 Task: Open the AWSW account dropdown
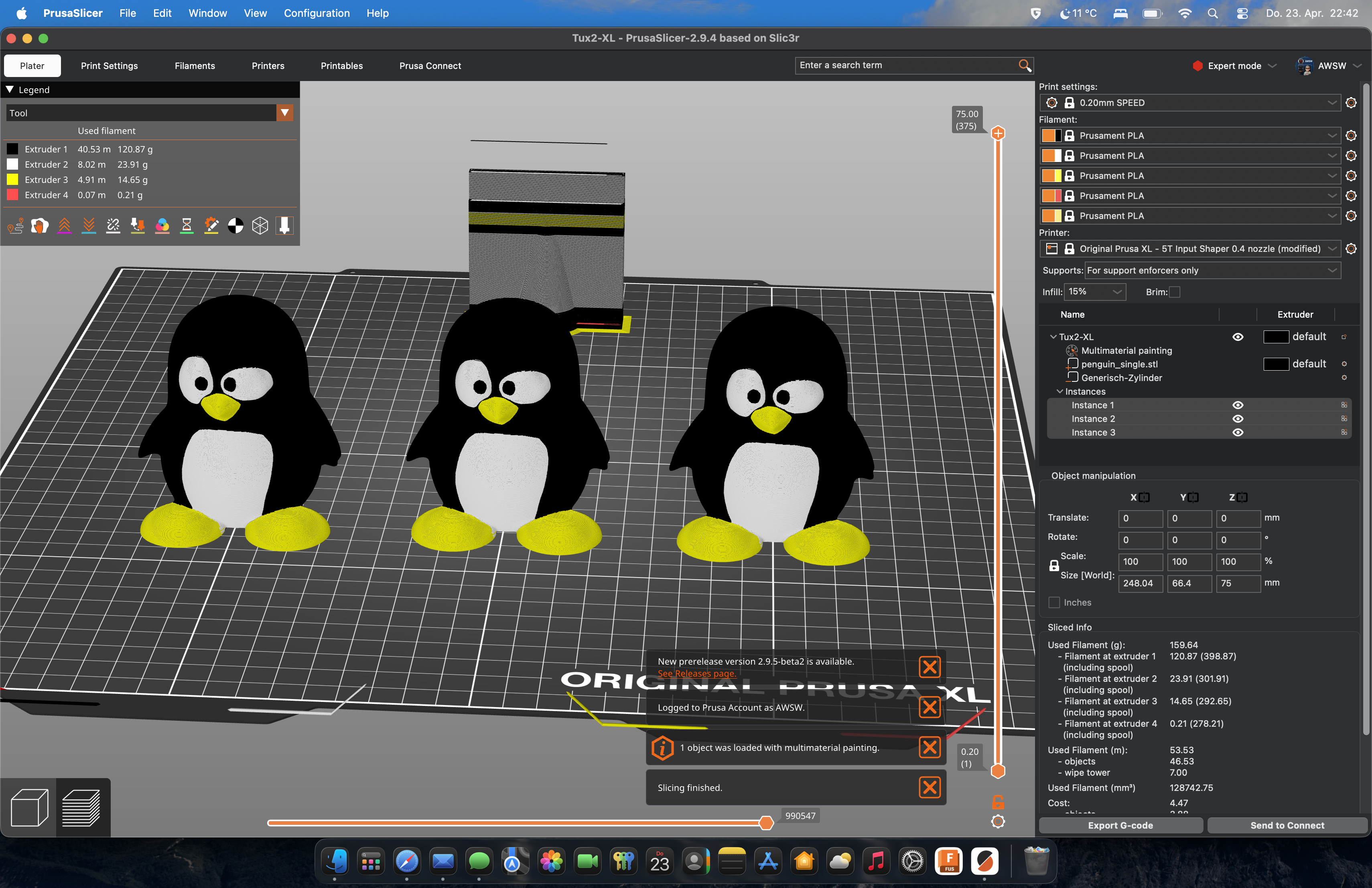click(x=1329, y=66)
